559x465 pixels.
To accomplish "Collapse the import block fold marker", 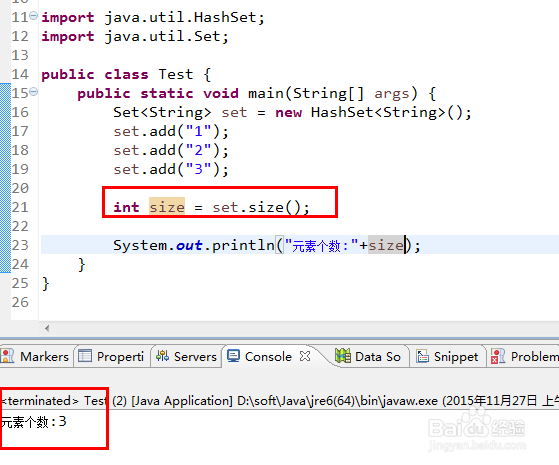I will point(34,16).
